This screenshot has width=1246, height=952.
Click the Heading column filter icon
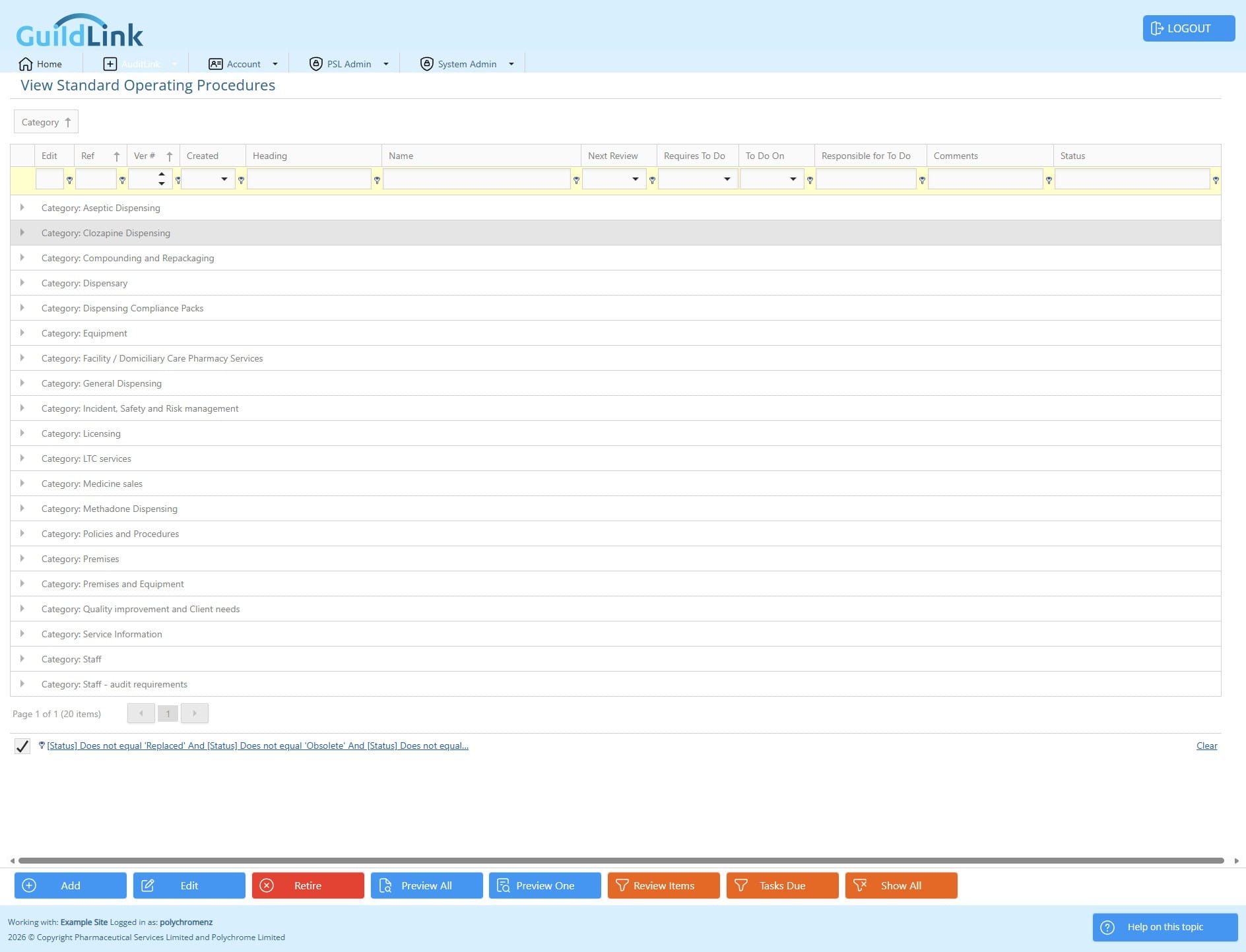377,179
